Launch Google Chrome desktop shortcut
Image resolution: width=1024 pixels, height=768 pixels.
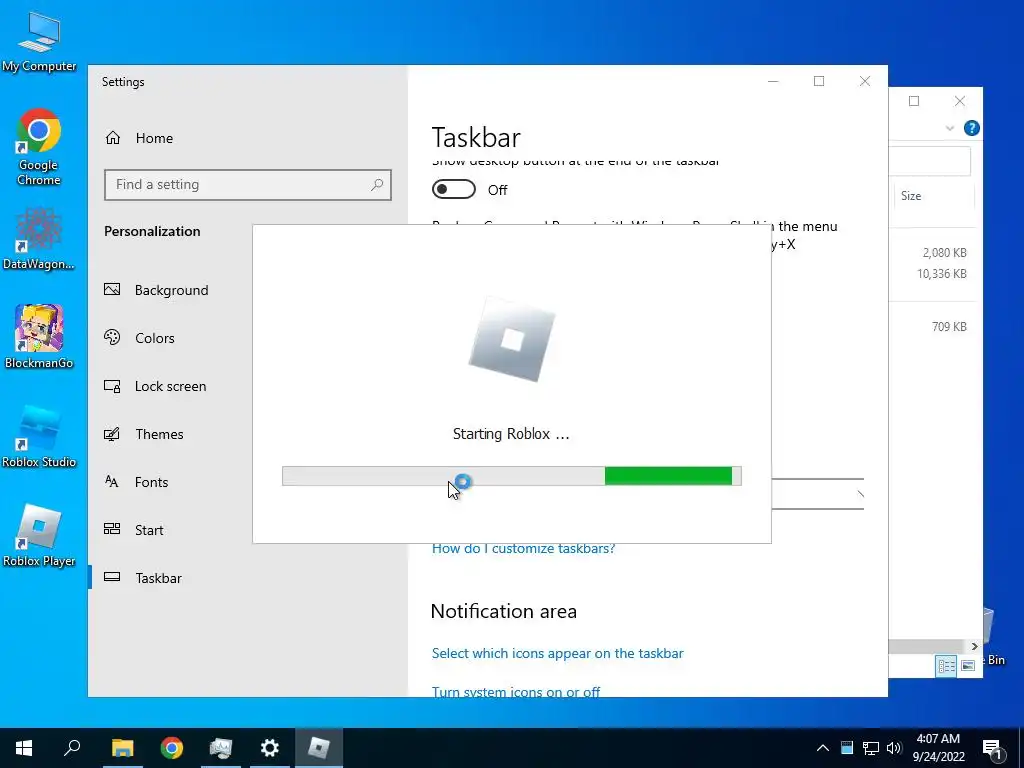pyautogui.click(x=39, y=147)
